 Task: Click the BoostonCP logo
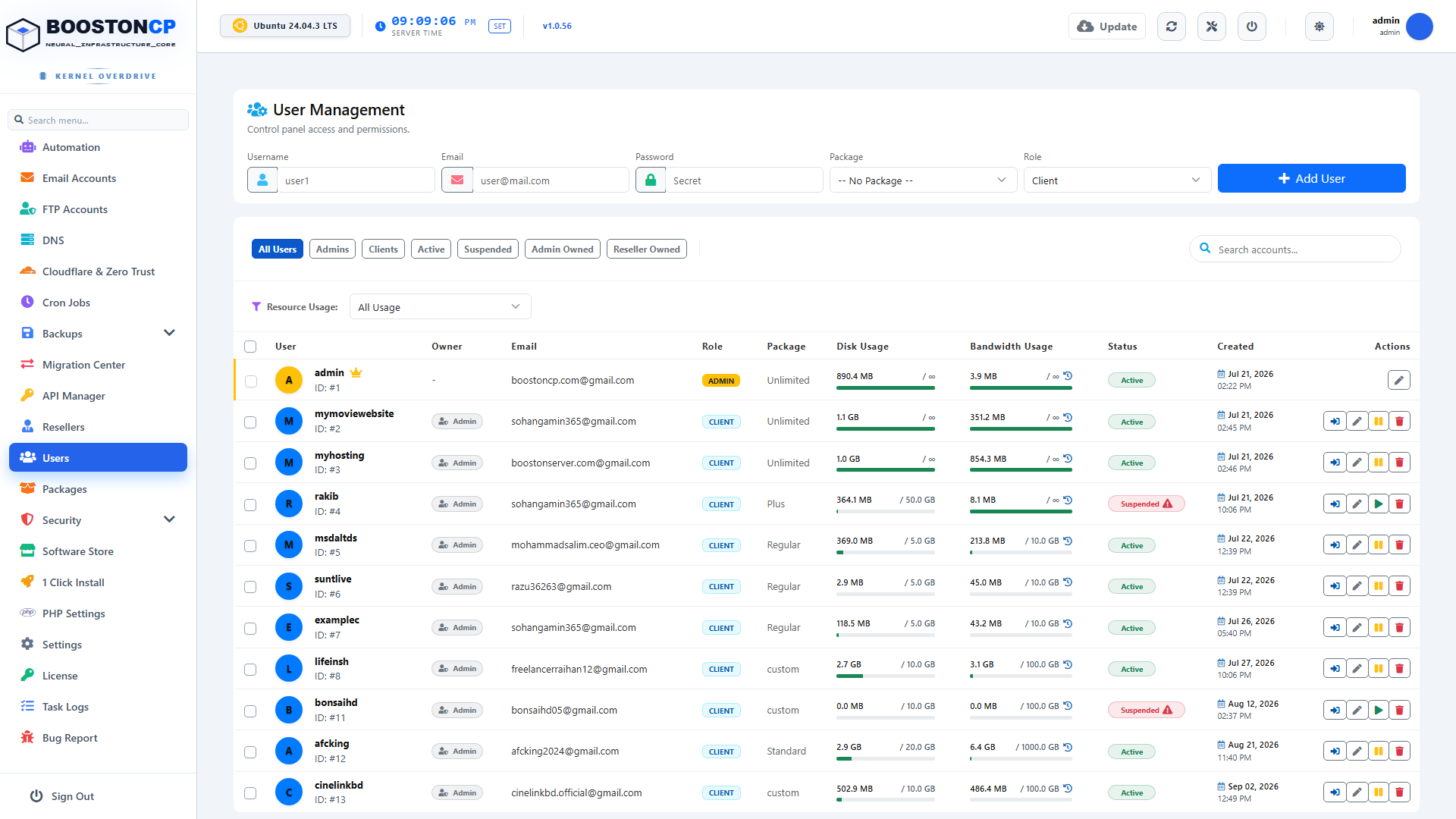point(92,34)
